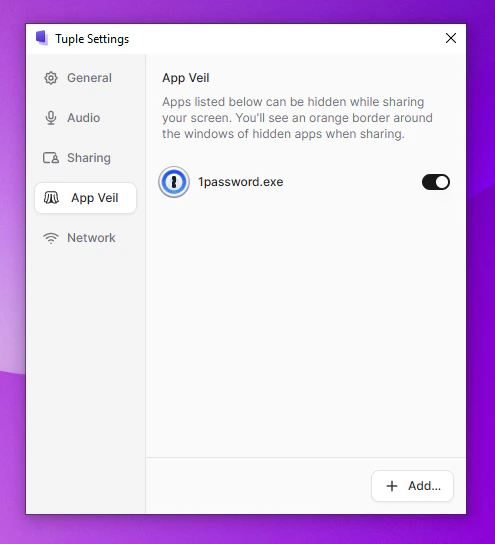Click the App Veil heading
This screenshot has width=495, height=544.
(186, 78)
